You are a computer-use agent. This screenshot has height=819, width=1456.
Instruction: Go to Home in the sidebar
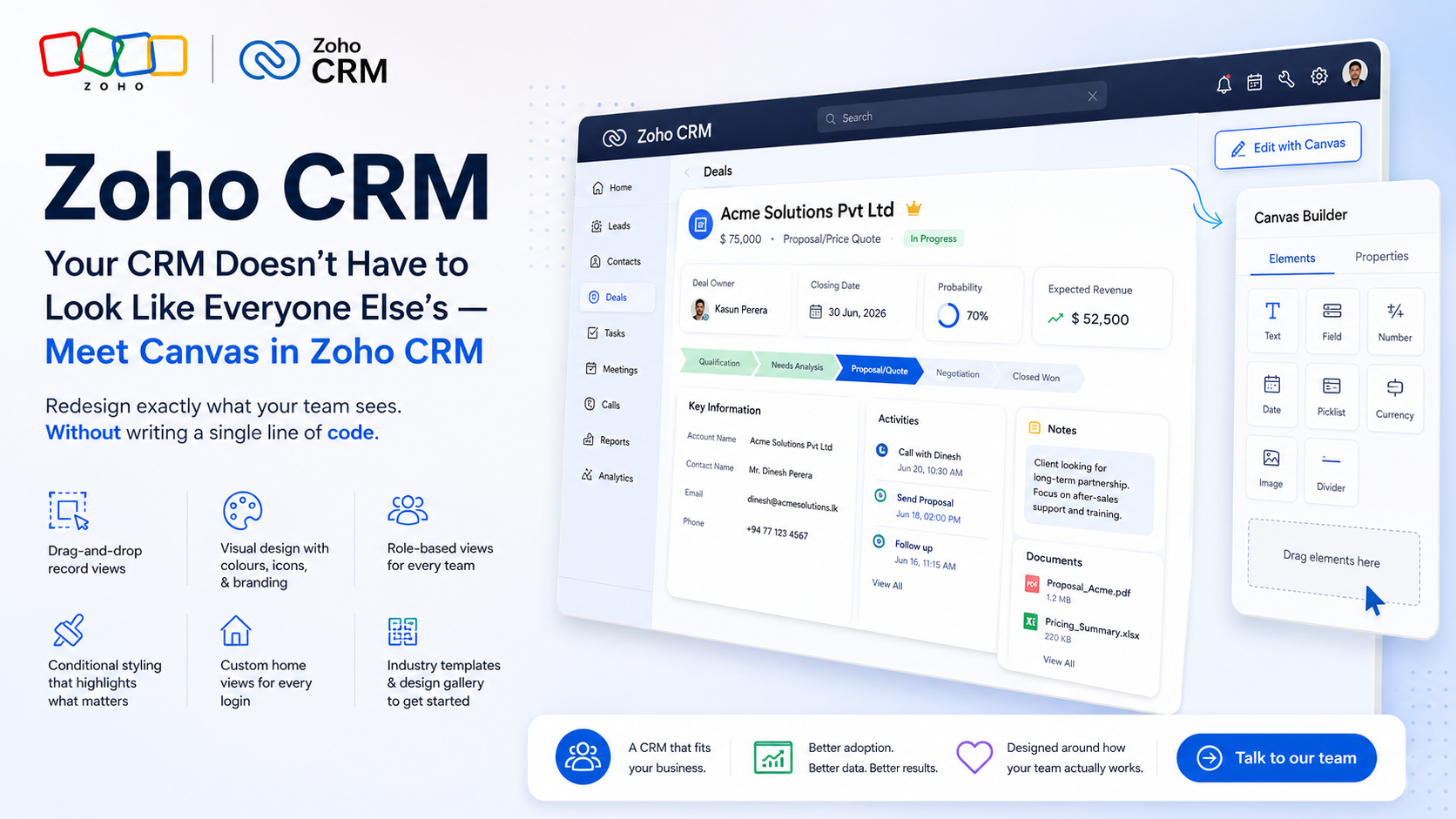(x=612, y=188)
